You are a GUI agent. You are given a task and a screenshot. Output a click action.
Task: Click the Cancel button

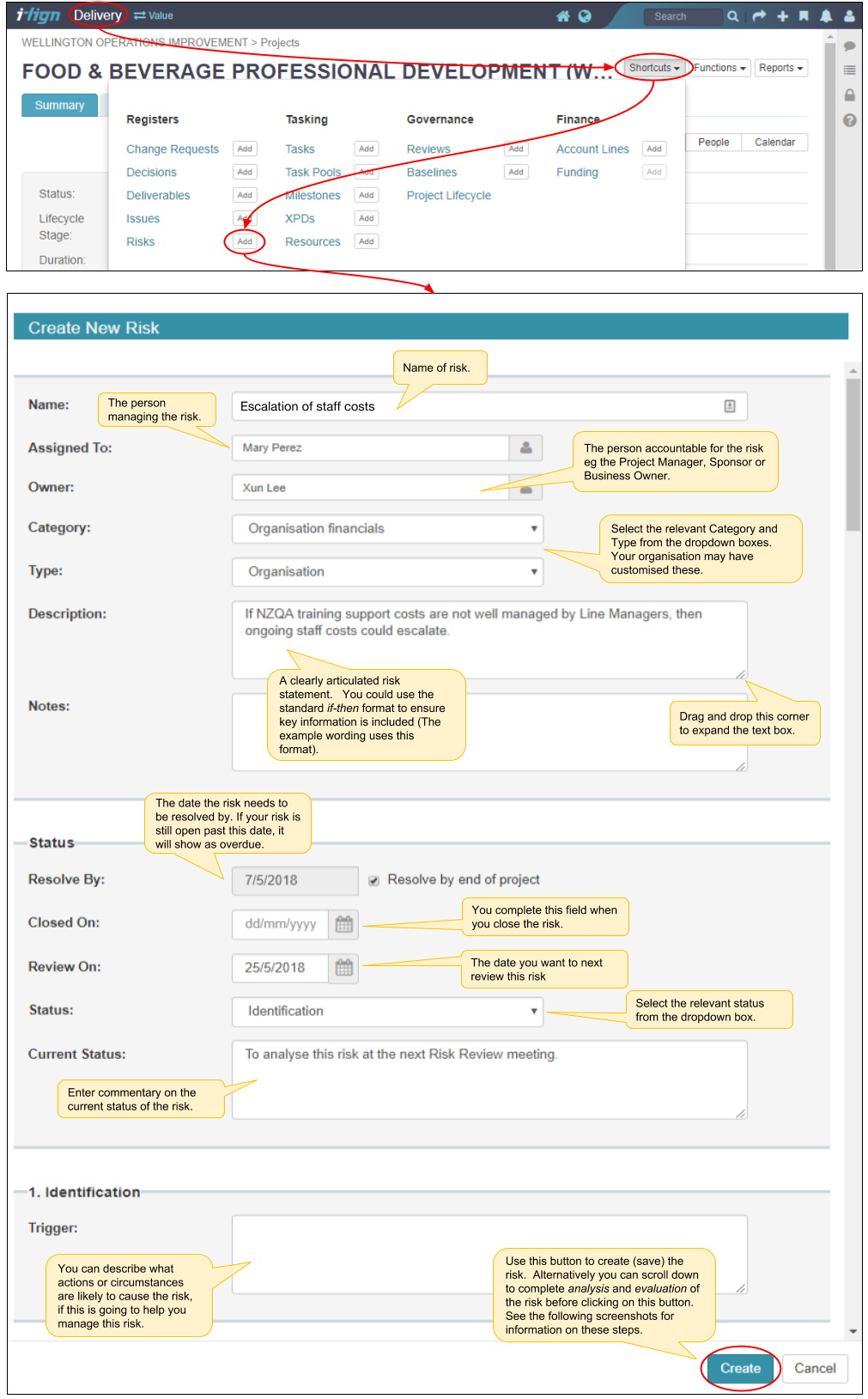pos(815,1368)
